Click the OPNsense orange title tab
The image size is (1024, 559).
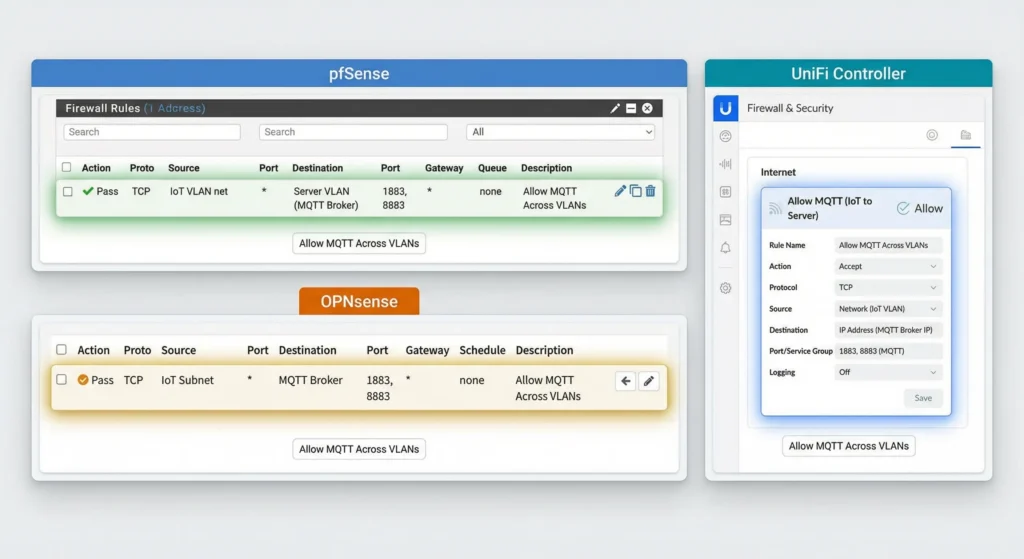(359, 301)
